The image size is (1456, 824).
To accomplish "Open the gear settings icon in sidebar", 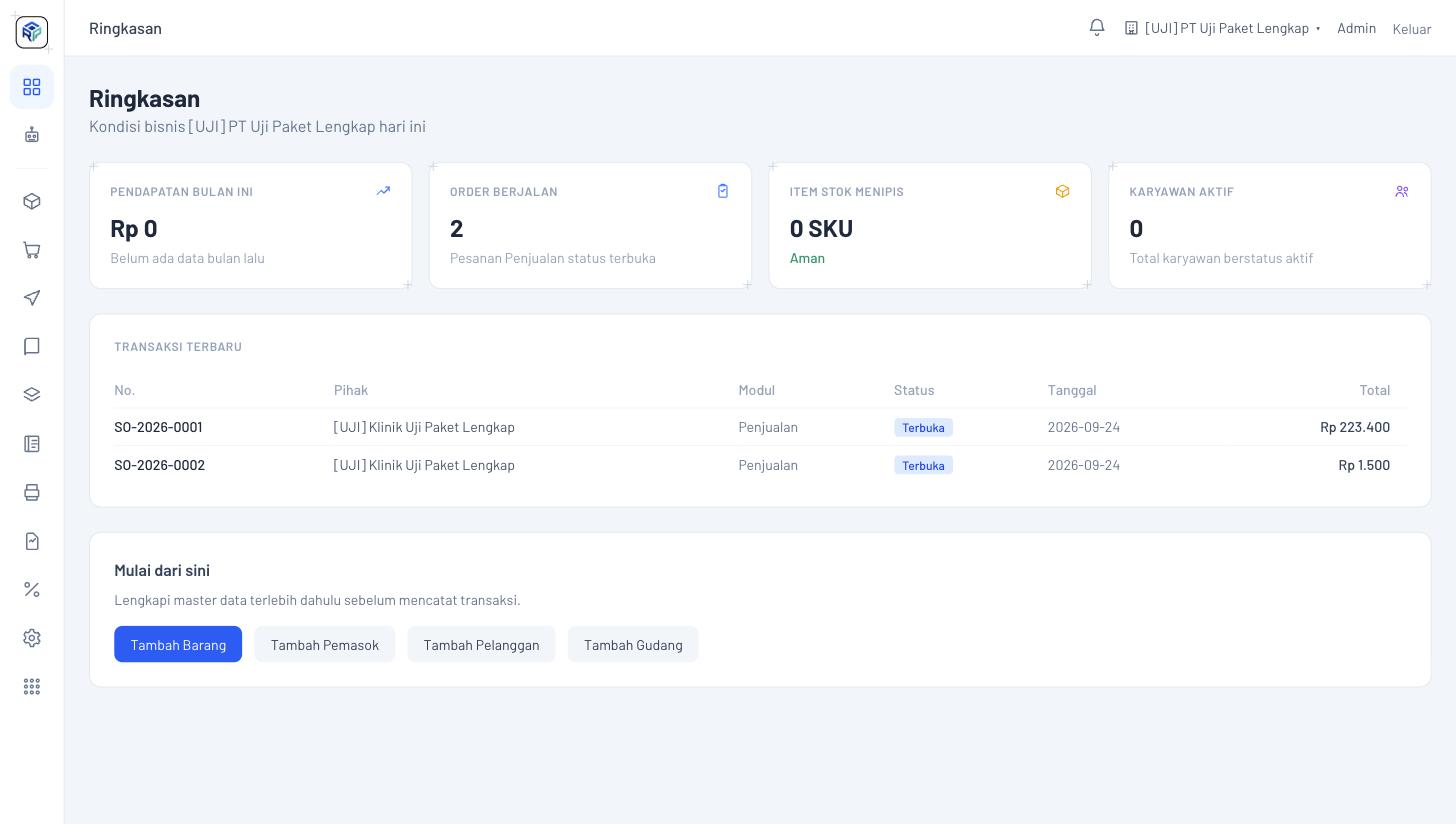I will (x=32, y=638).
